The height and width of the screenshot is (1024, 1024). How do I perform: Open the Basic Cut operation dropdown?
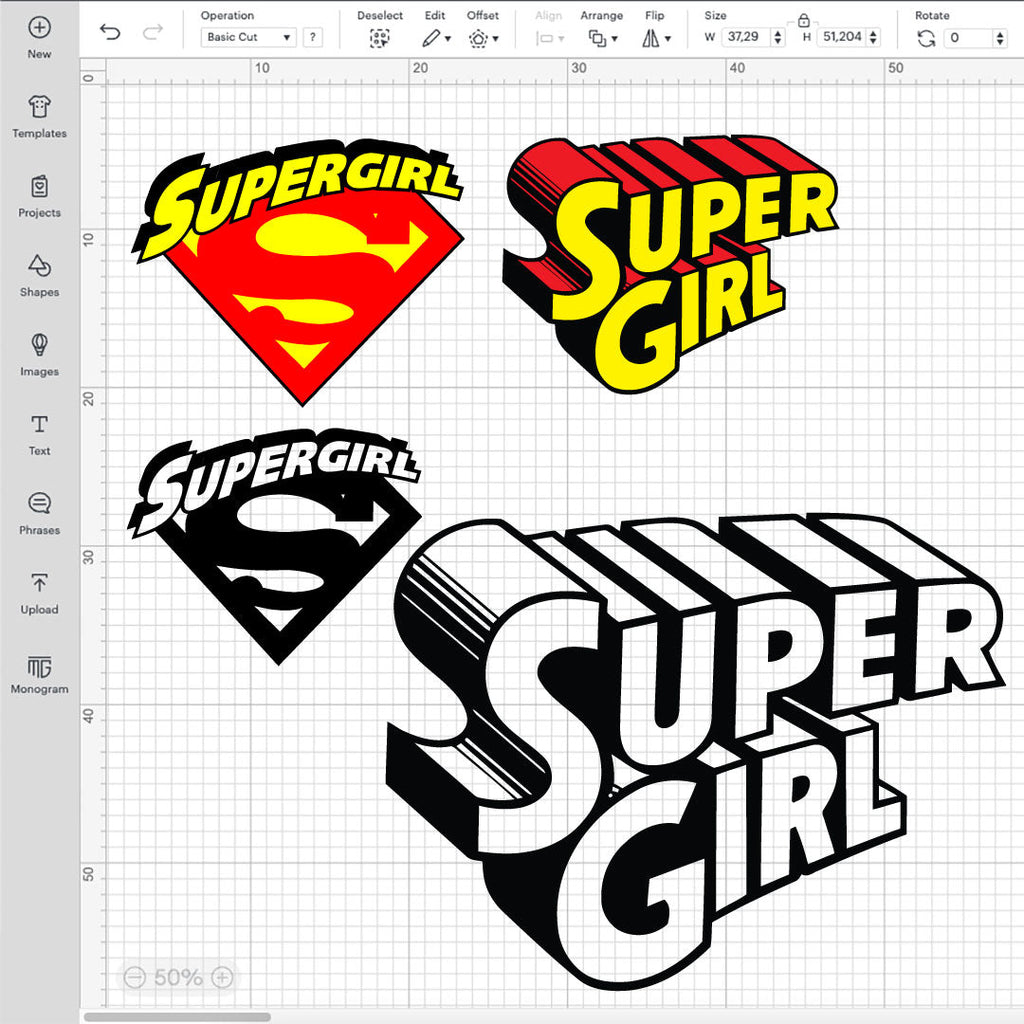pos(249,37)
